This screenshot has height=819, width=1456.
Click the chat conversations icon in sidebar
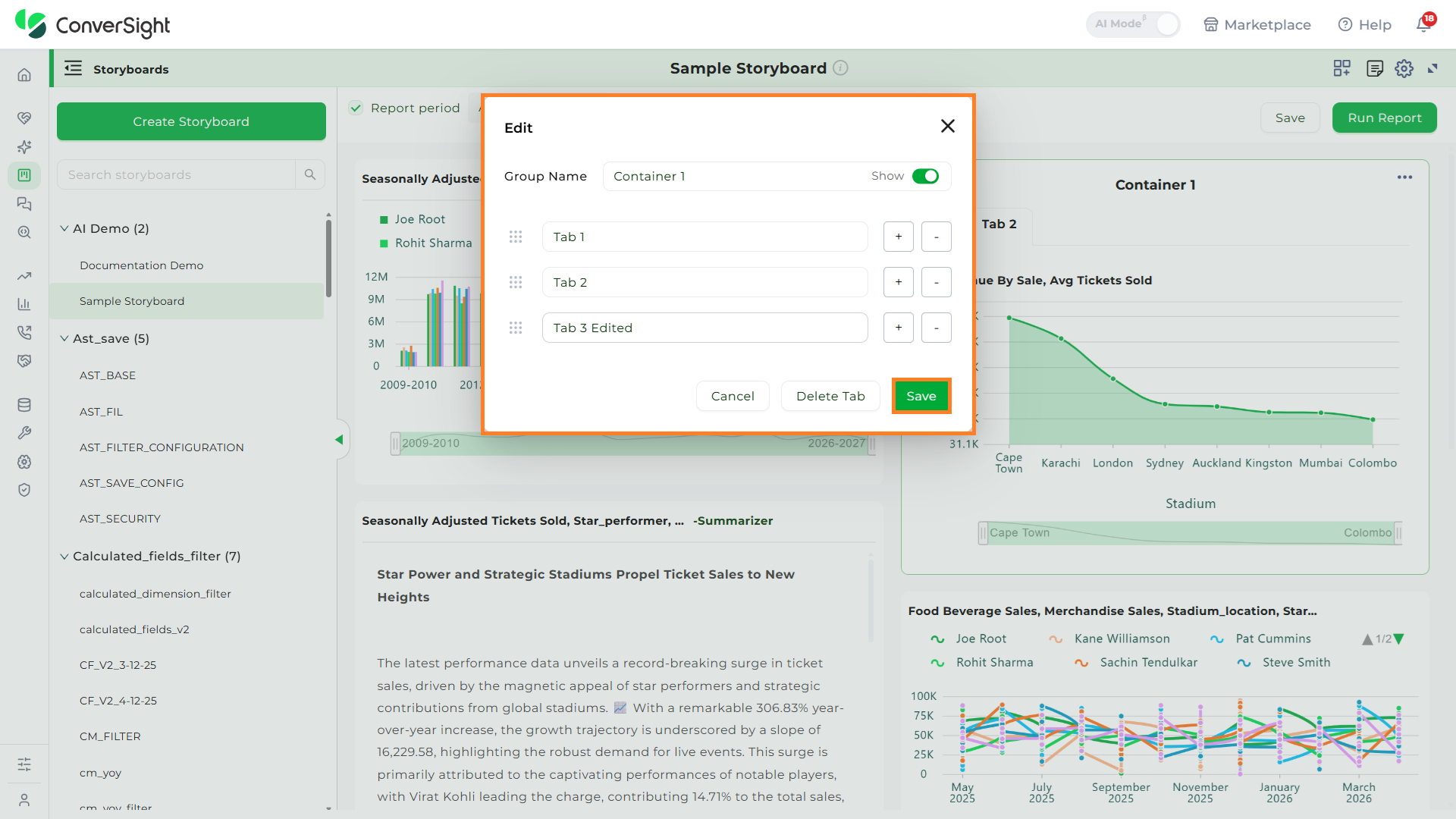(x=24, y=204)
